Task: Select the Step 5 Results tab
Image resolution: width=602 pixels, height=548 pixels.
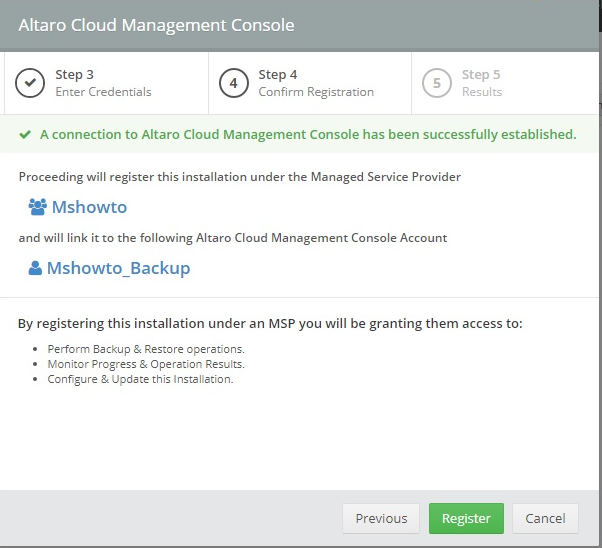Action: point(505,83)
